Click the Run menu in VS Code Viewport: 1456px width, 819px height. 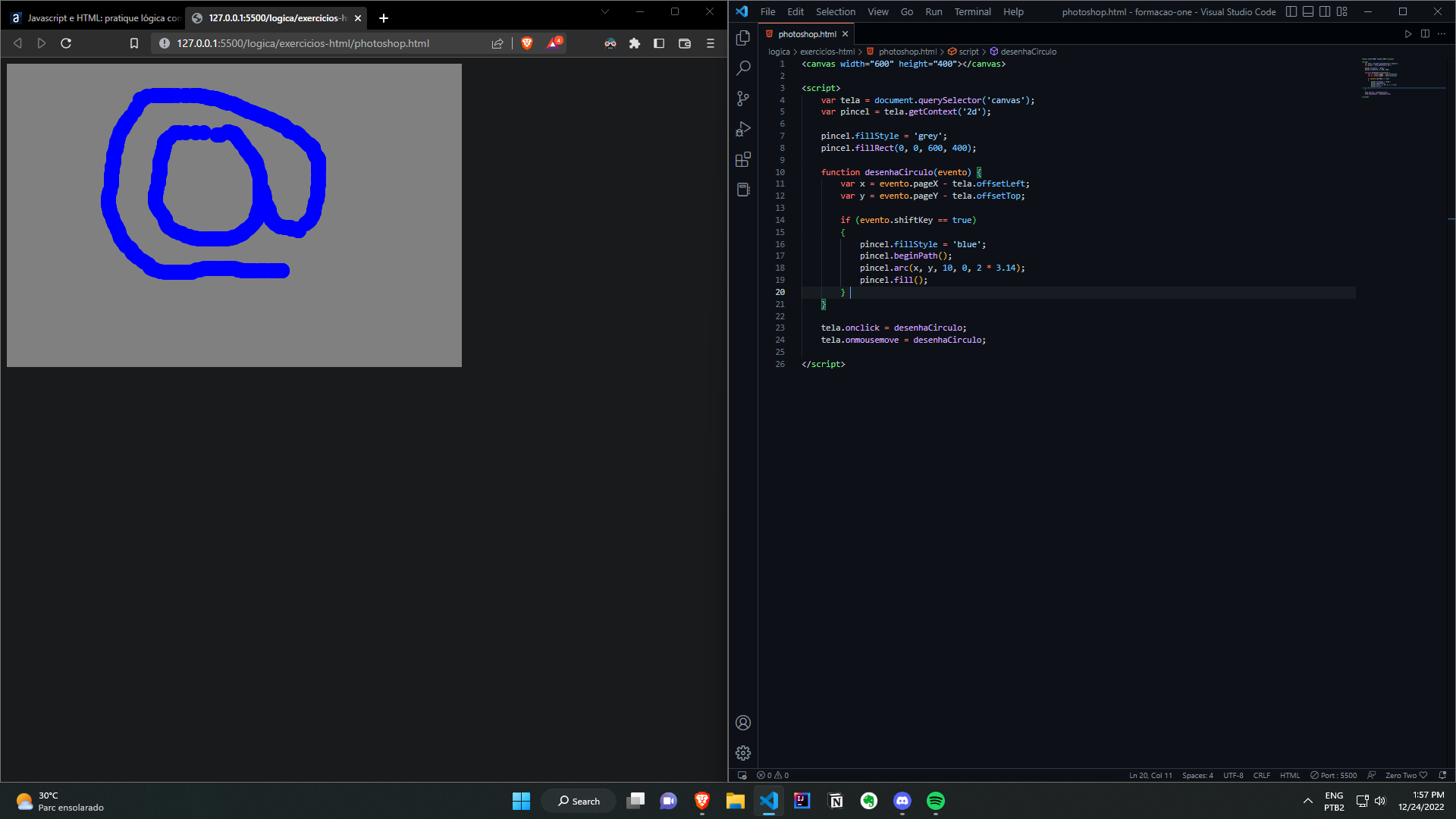coord(933,11)
